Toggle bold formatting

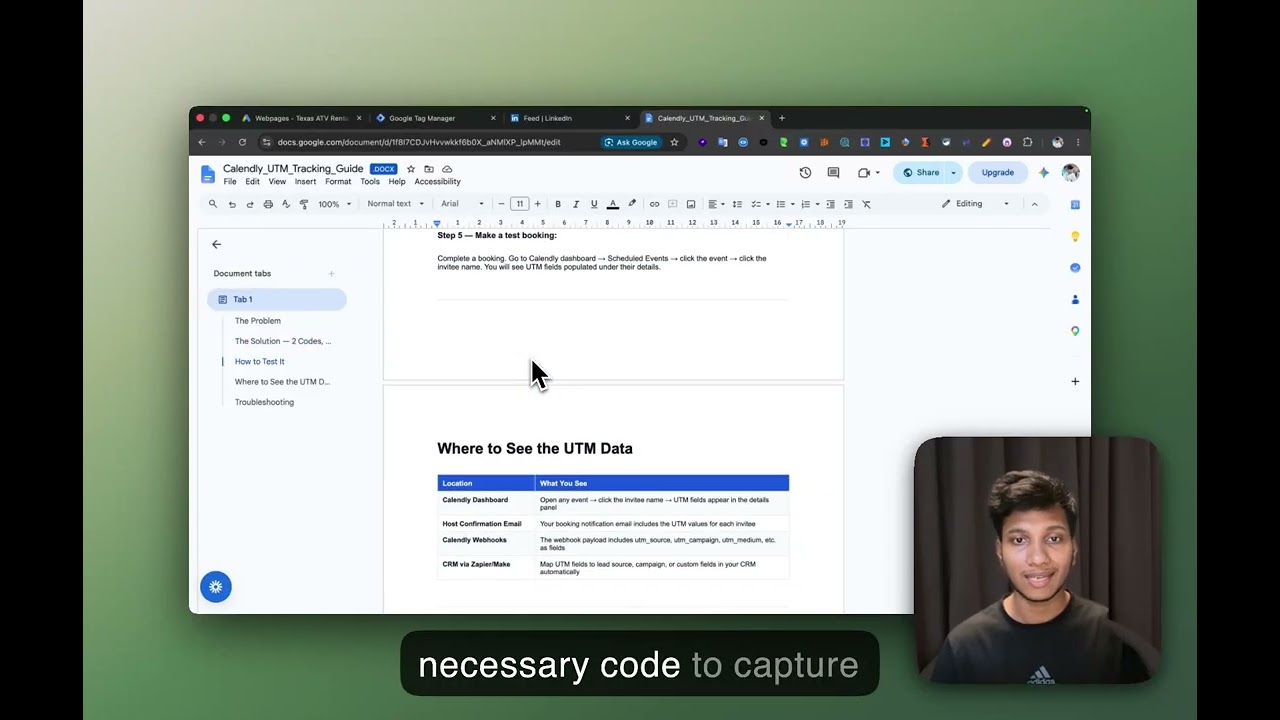[558, 204]
